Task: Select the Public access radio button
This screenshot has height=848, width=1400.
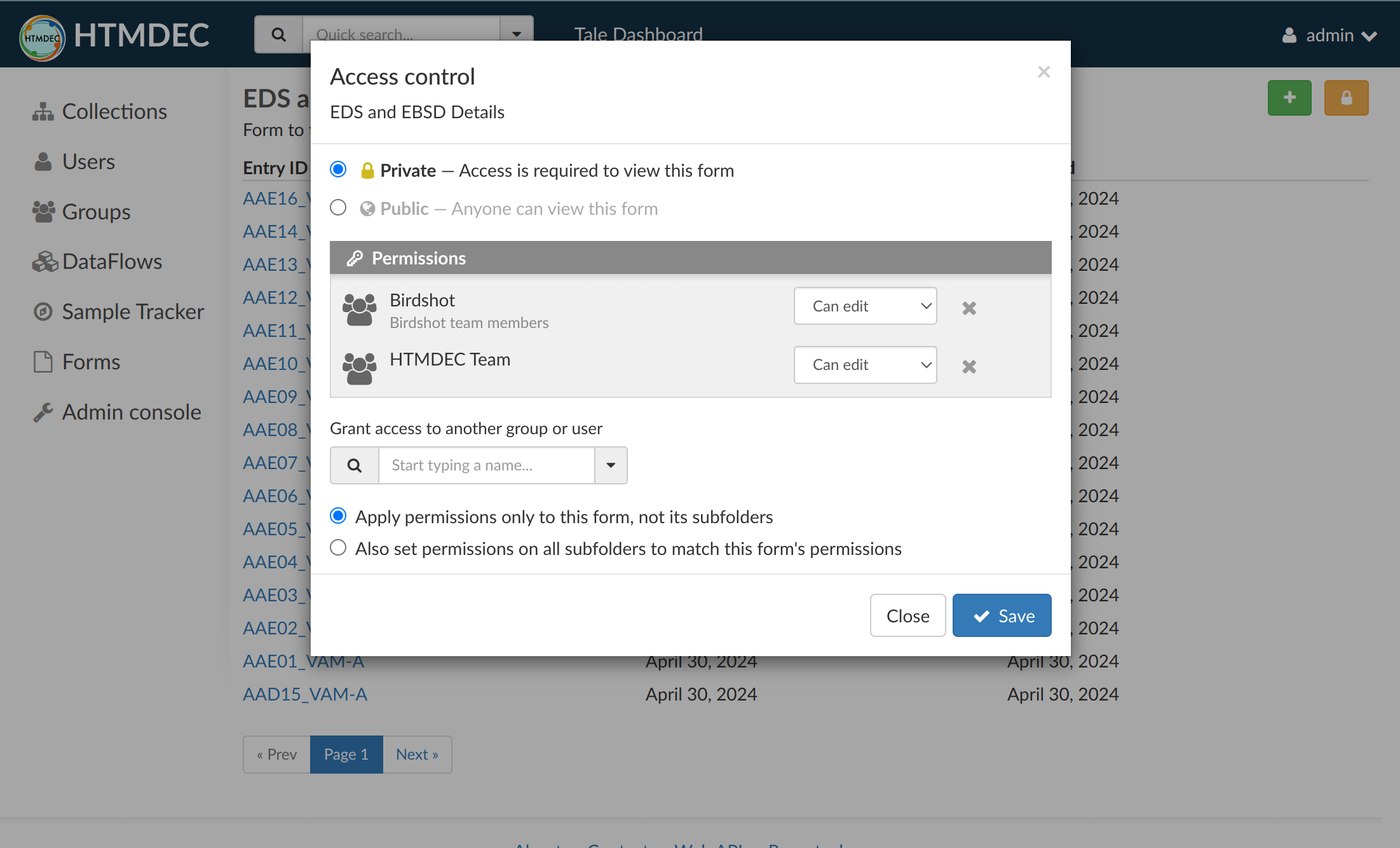Action: pos(338,207)
